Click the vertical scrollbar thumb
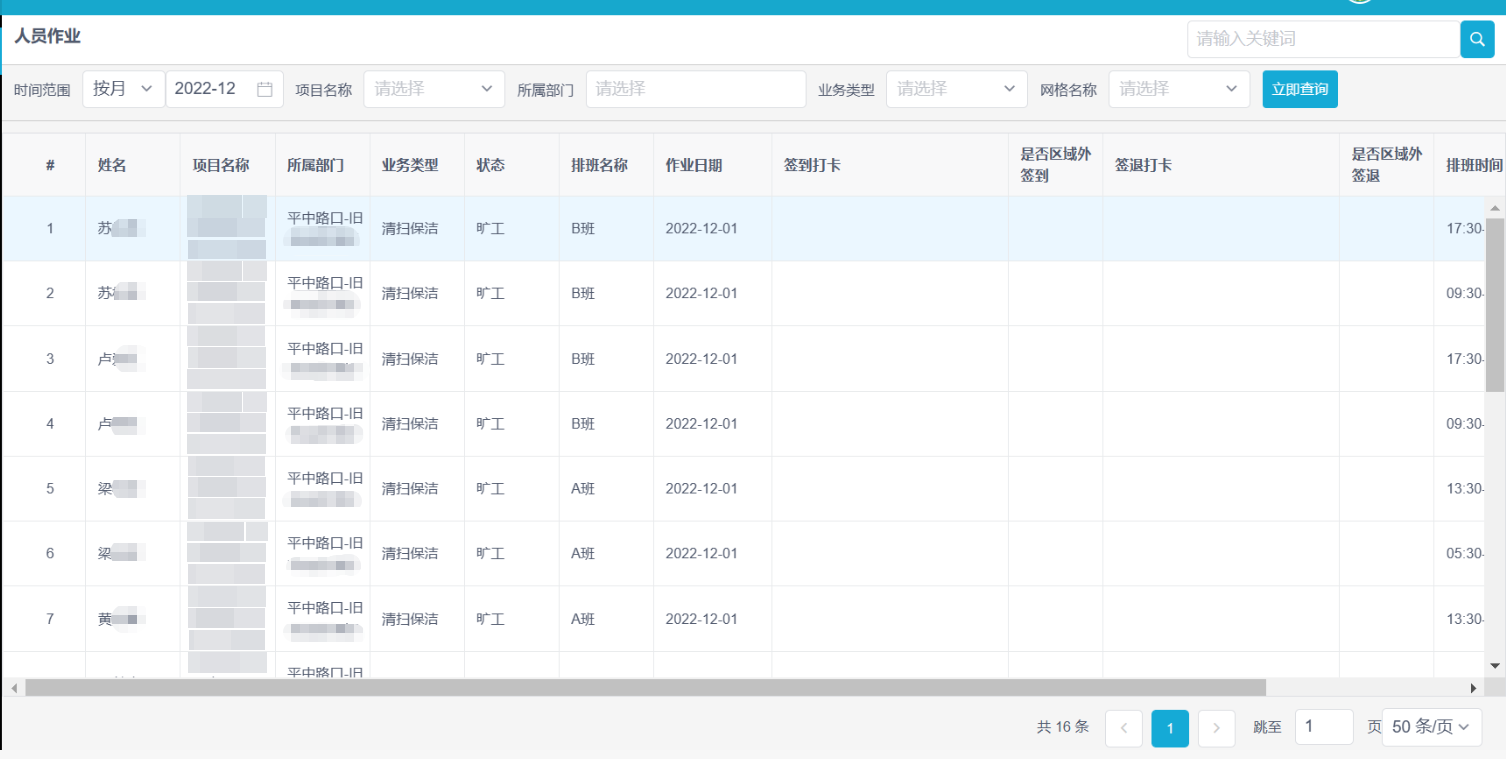 tap(1495, 305)
